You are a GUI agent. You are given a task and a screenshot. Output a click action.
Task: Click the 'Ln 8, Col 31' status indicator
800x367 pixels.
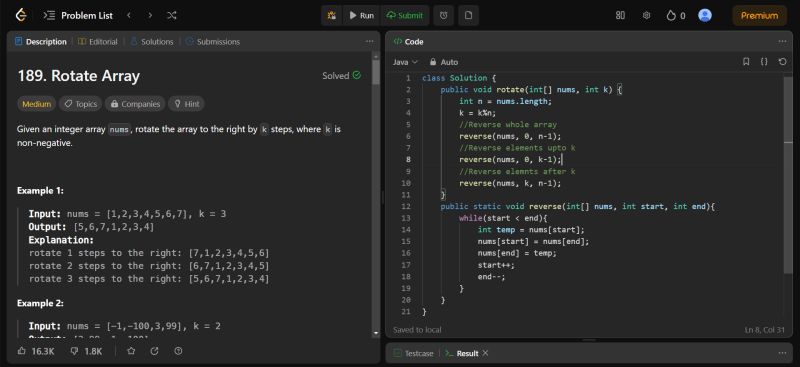[x=764, y=330]
